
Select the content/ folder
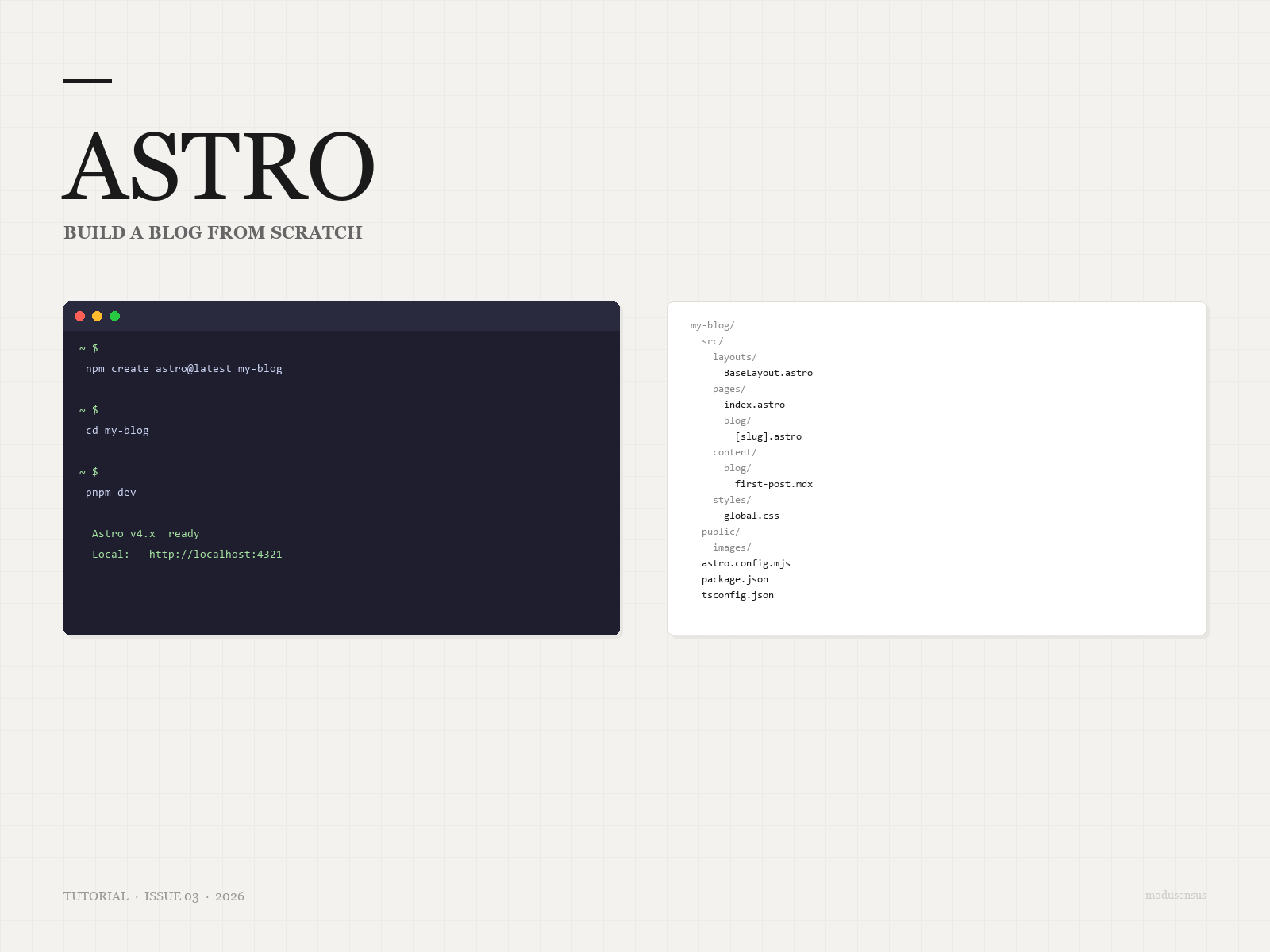pos(735,452)
